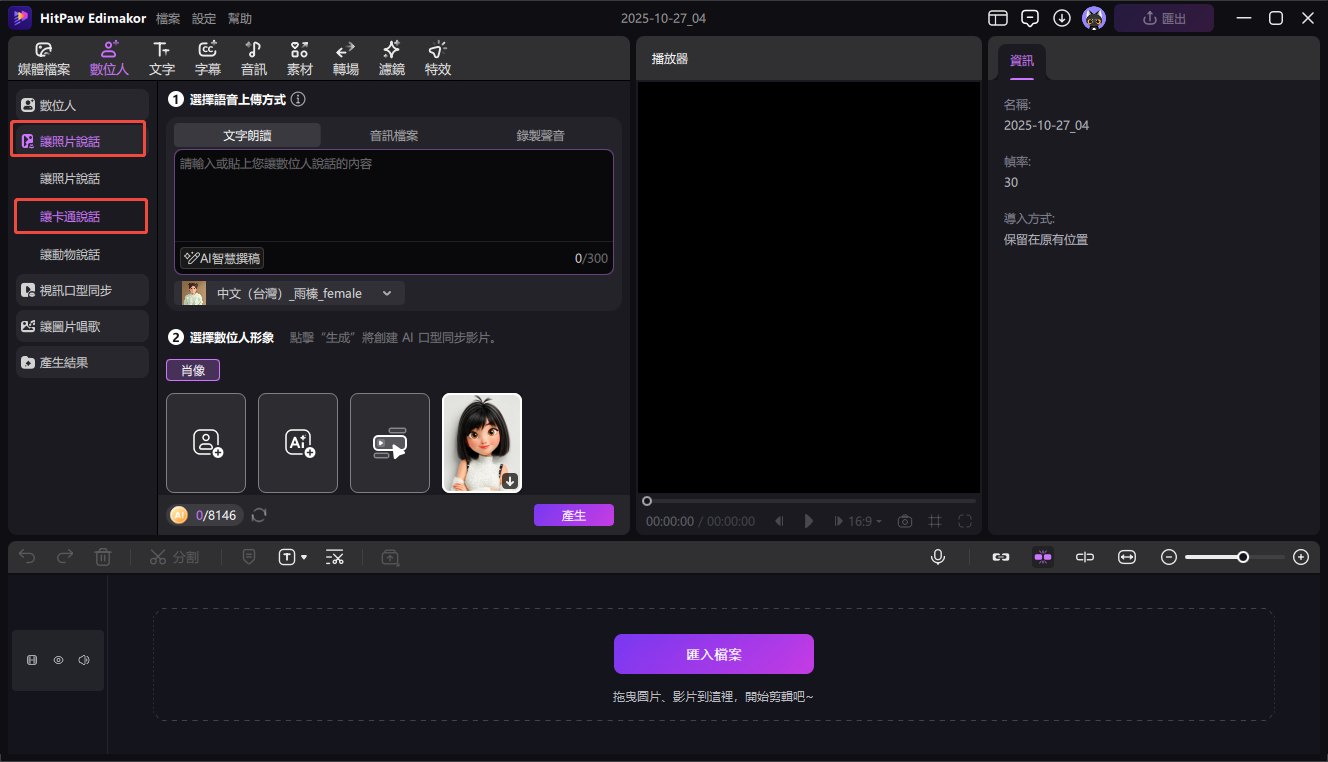Open the 濾鏡 filters tab

click(391, 59)
